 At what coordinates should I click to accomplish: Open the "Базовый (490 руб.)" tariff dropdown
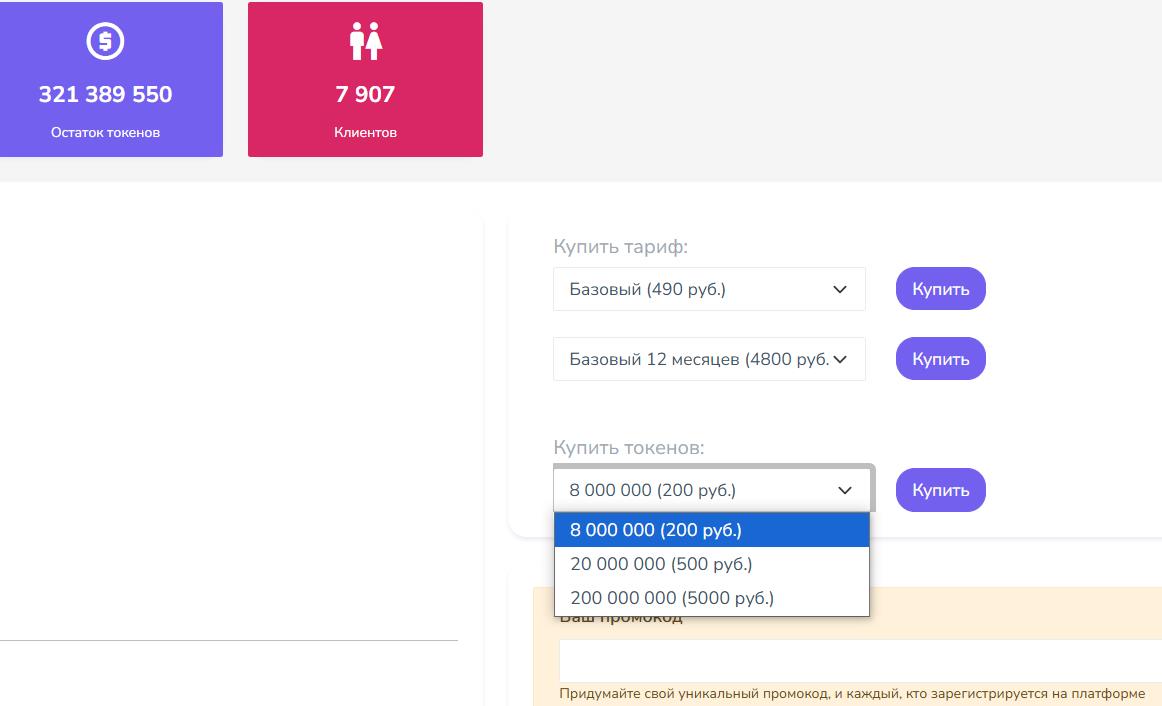coord(708,289)
